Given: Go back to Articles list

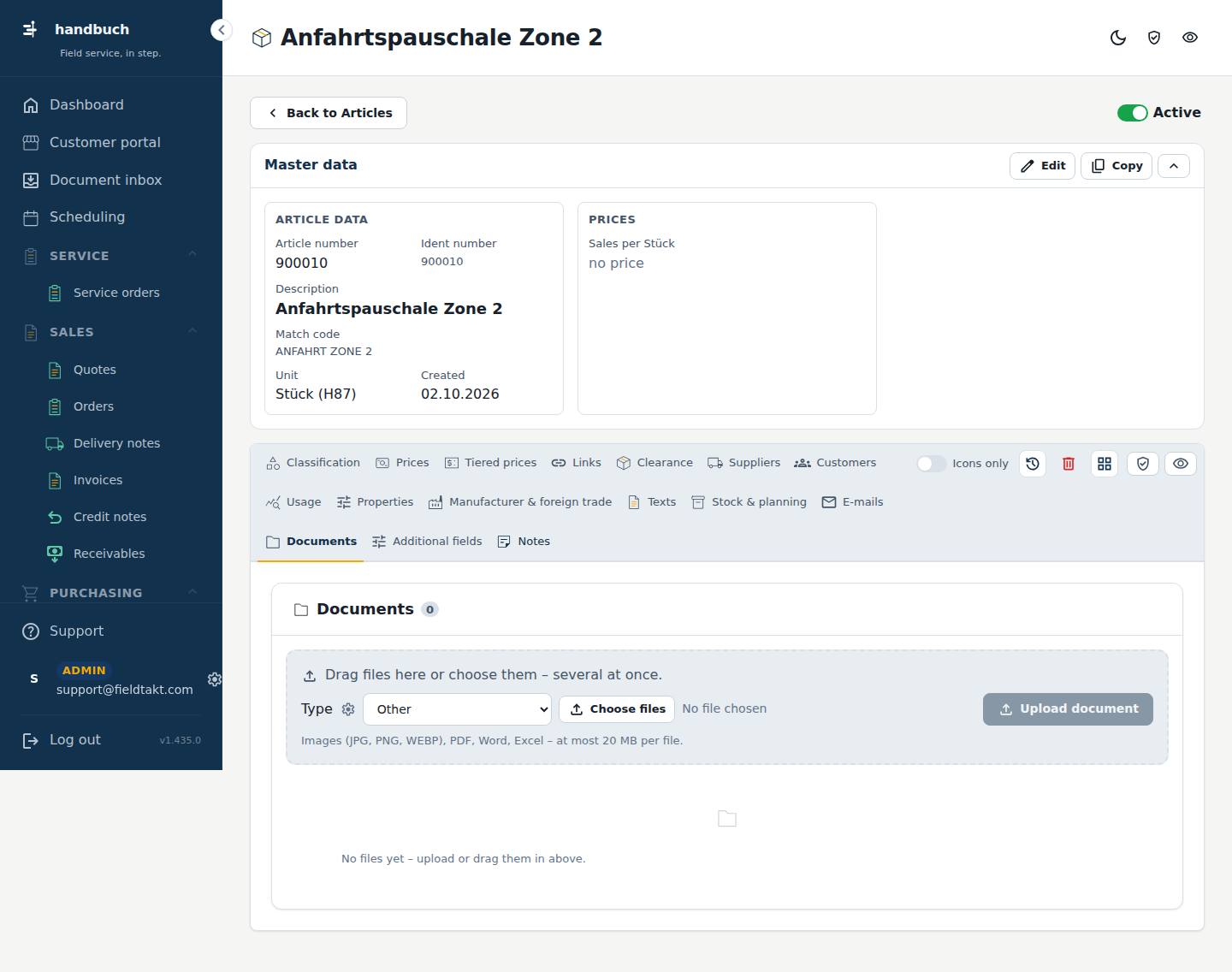Looking at the screenshot, I should pos(329,113).
